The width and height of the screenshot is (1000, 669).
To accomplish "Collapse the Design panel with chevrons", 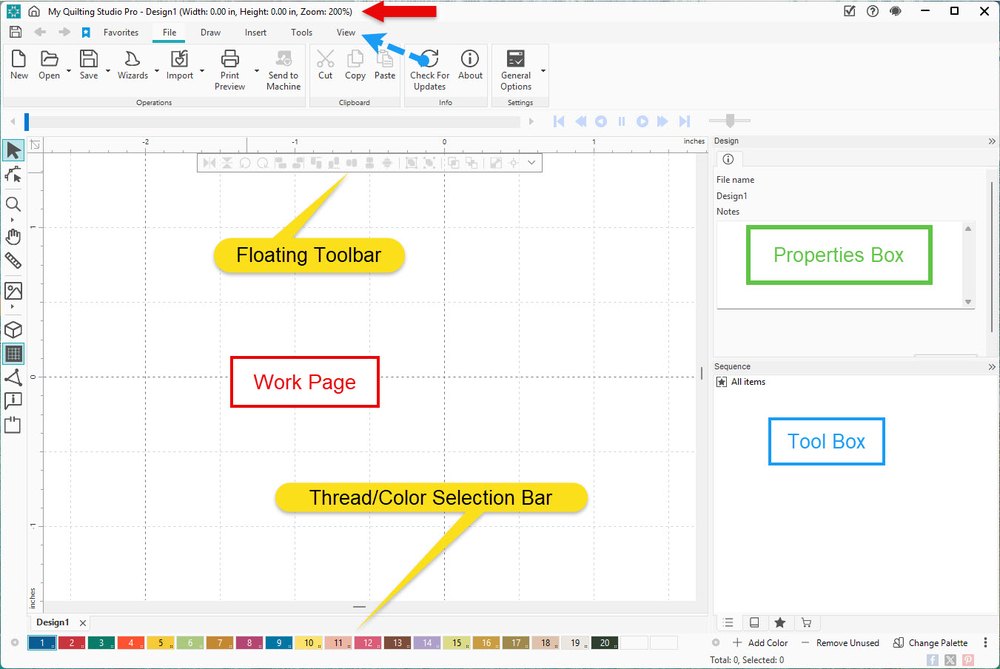I will click(992, 141).
